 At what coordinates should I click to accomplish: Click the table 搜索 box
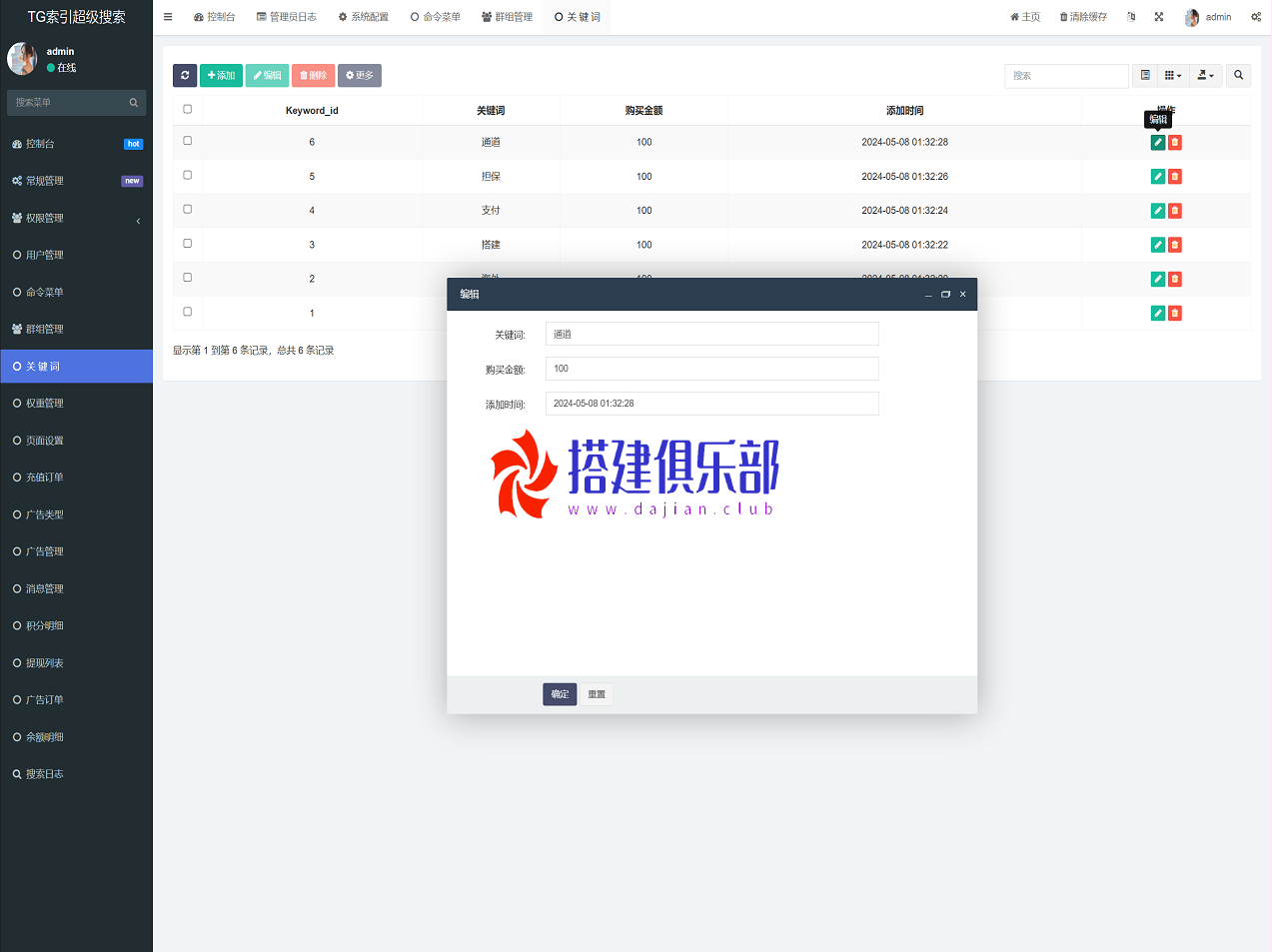pyautogui.click(x=1066, y=75)
